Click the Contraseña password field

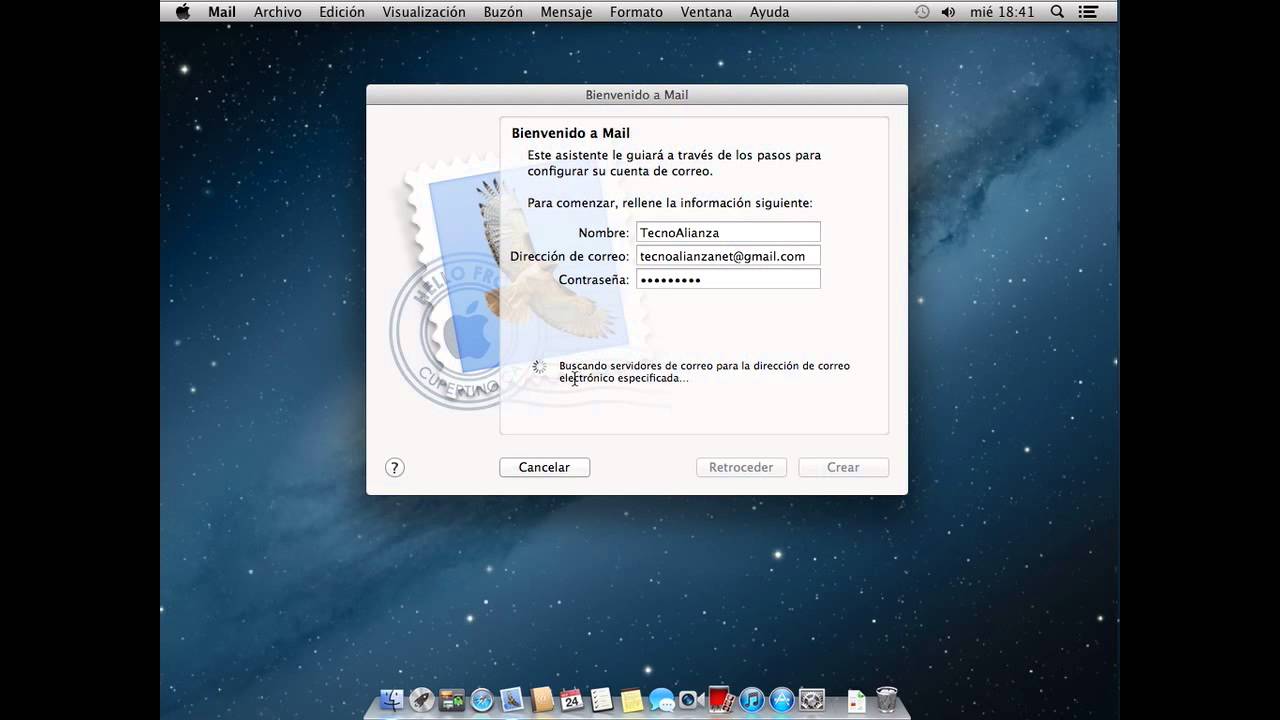point(728,279)
